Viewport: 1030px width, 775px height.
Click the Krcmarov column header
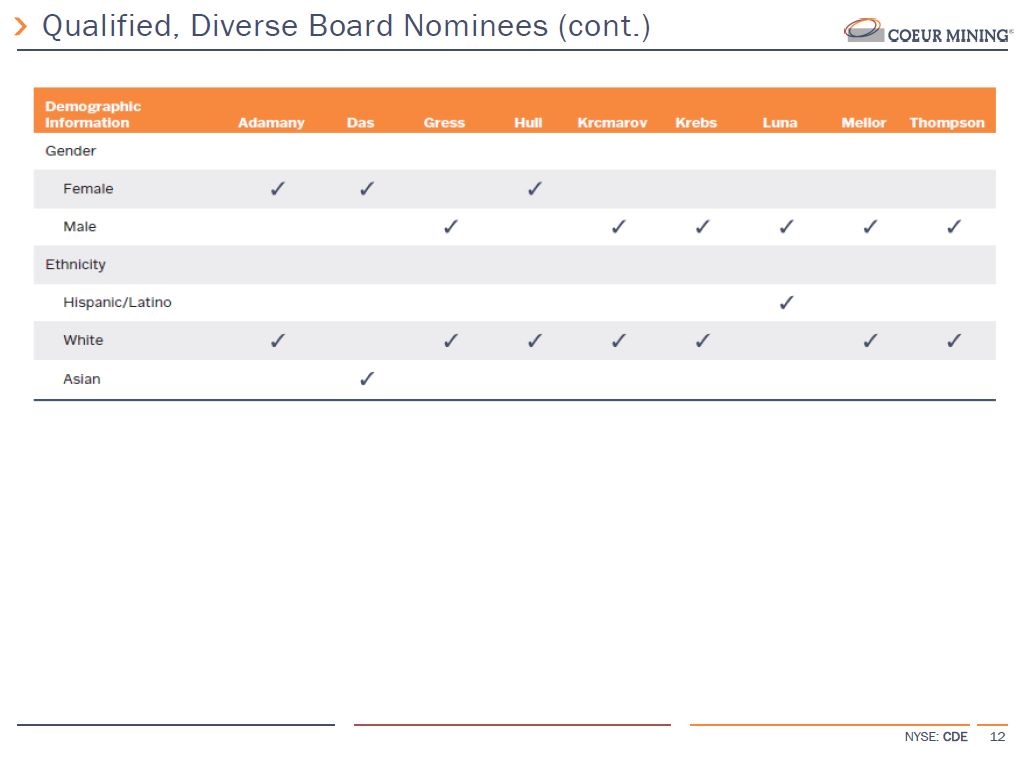tap(612, 123)
